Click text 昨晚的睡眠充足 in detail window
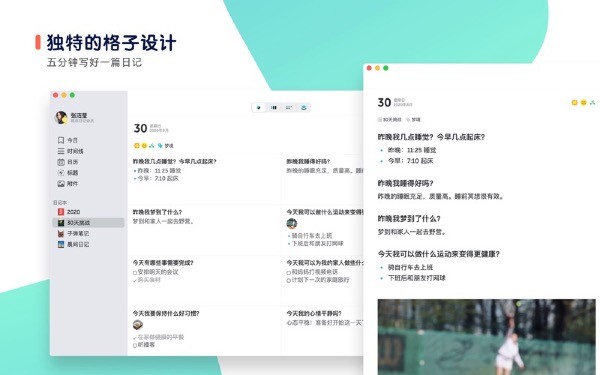The height and width of the screenshot is (375, 600). click(x=400, y=196)
